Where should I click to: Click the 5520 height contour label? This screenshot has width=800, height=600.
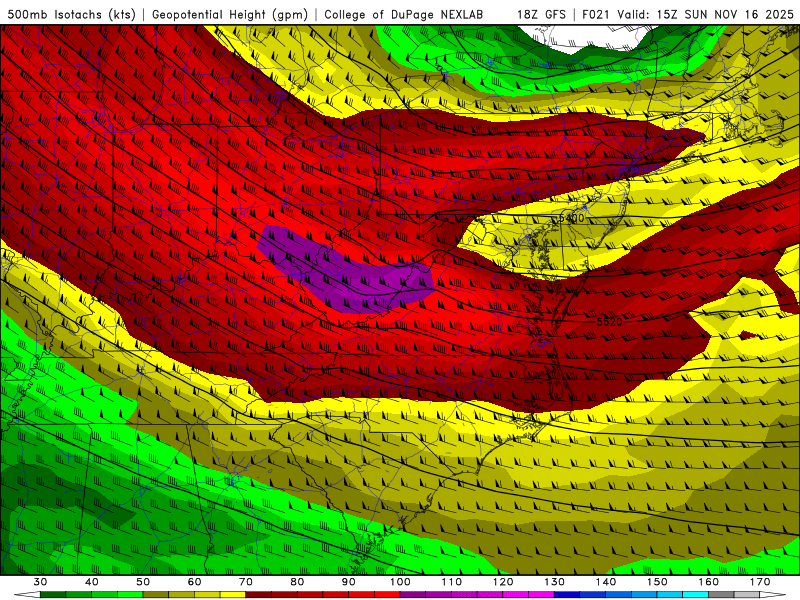pyautogui.click(x=610, y=322)
